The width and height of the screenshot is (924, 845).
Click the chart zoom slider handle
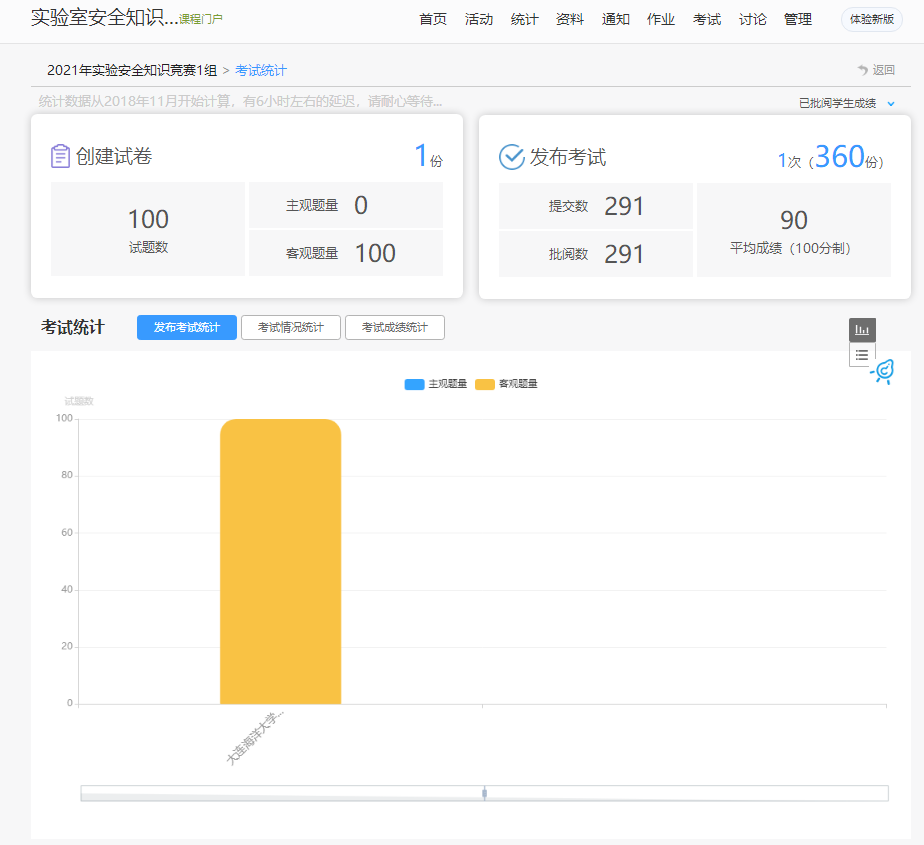484,793
